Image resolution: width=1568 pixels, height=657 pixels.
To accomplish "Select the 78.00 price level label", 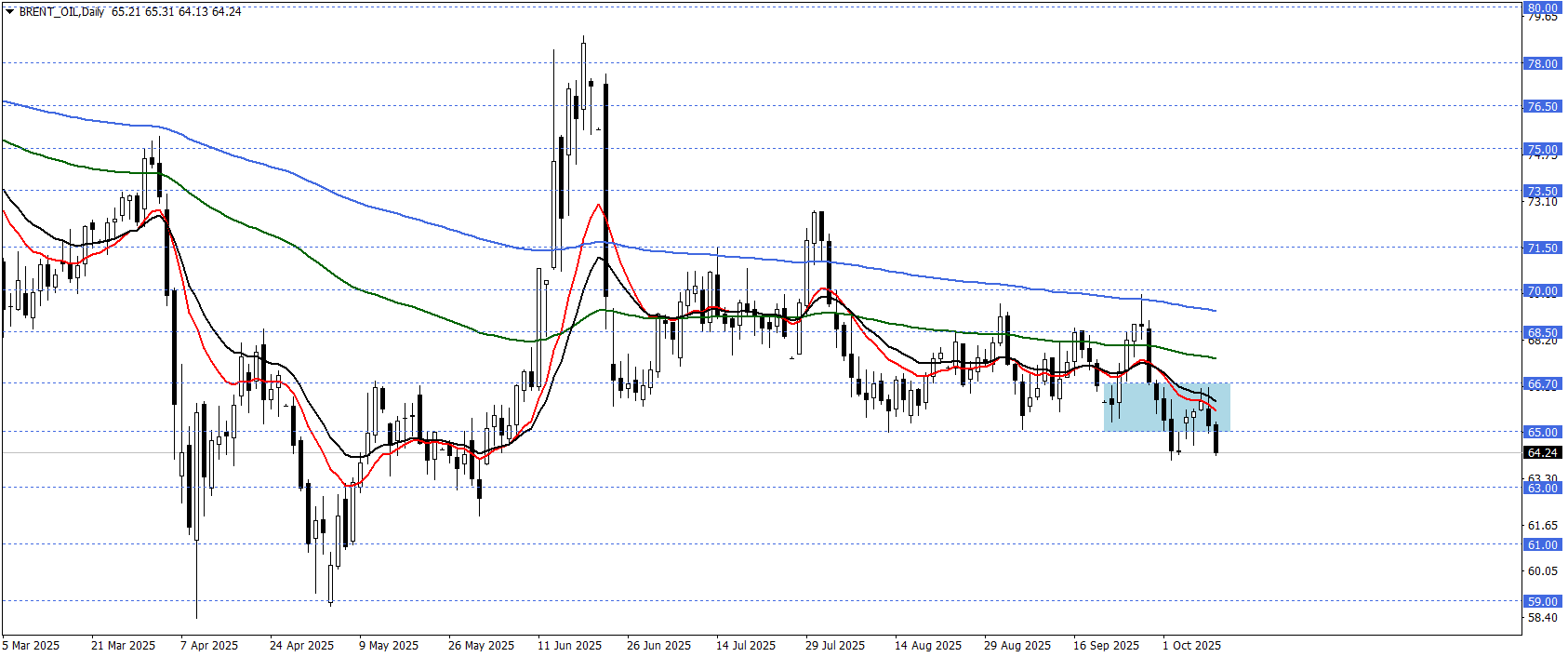I will (1542, 63).
